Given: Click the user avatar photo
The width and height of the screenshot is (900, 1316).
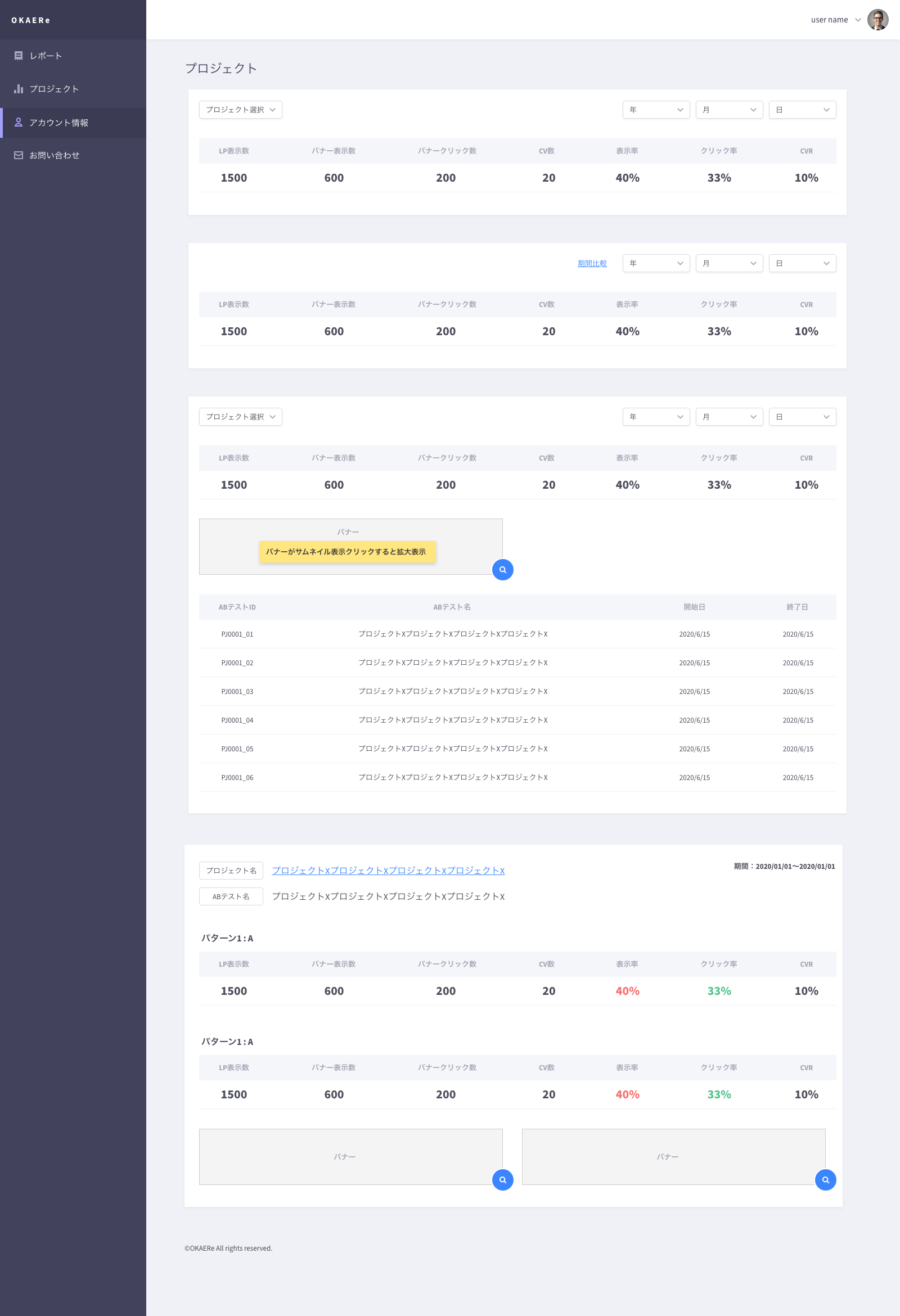Looking at the screenshot, I should point(877,20).
